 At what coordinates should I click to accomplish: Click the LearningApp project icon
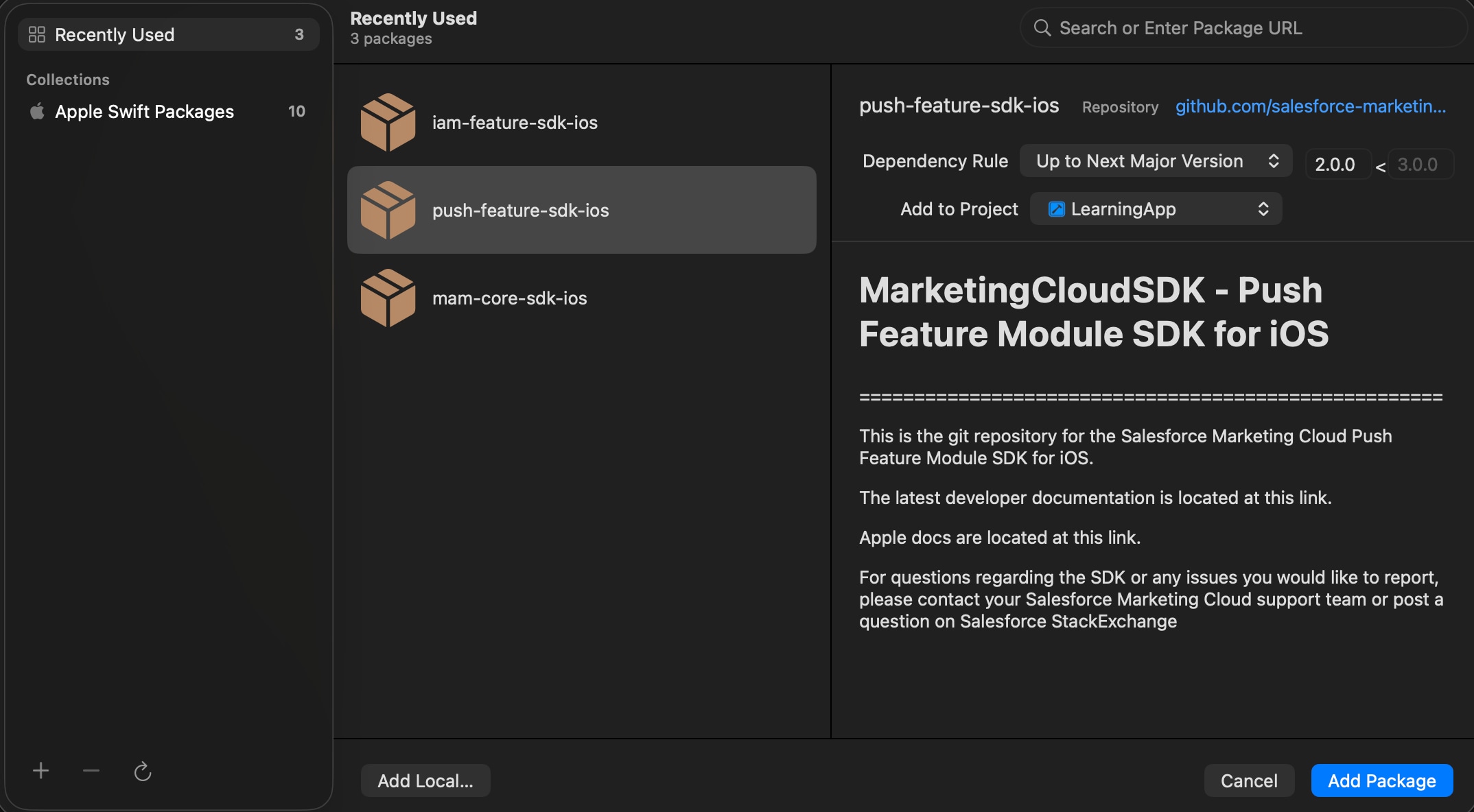click(x=1057, y=208)
